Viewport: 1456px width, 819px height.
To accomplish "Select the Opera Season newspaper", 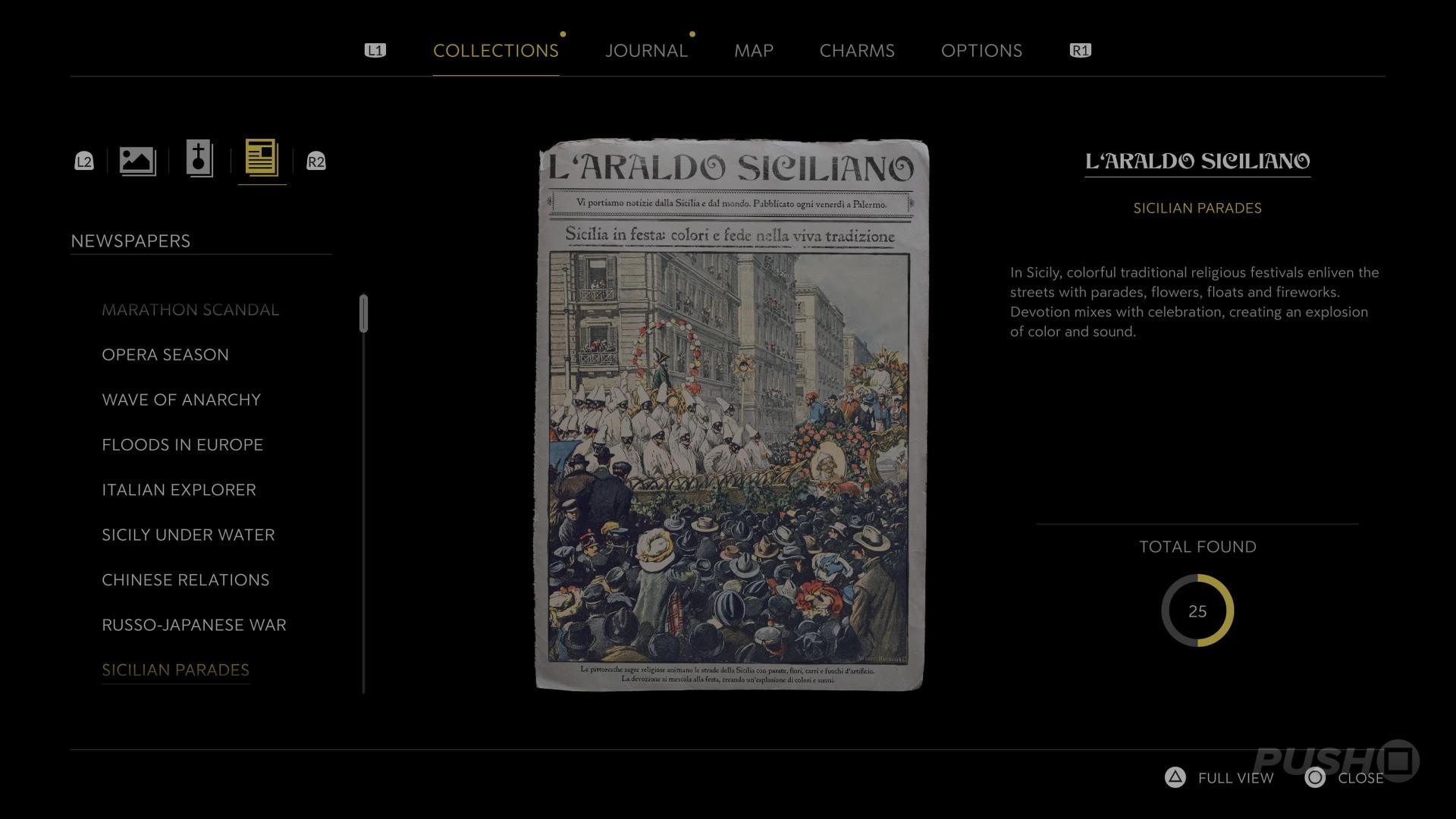I will 165,355.
